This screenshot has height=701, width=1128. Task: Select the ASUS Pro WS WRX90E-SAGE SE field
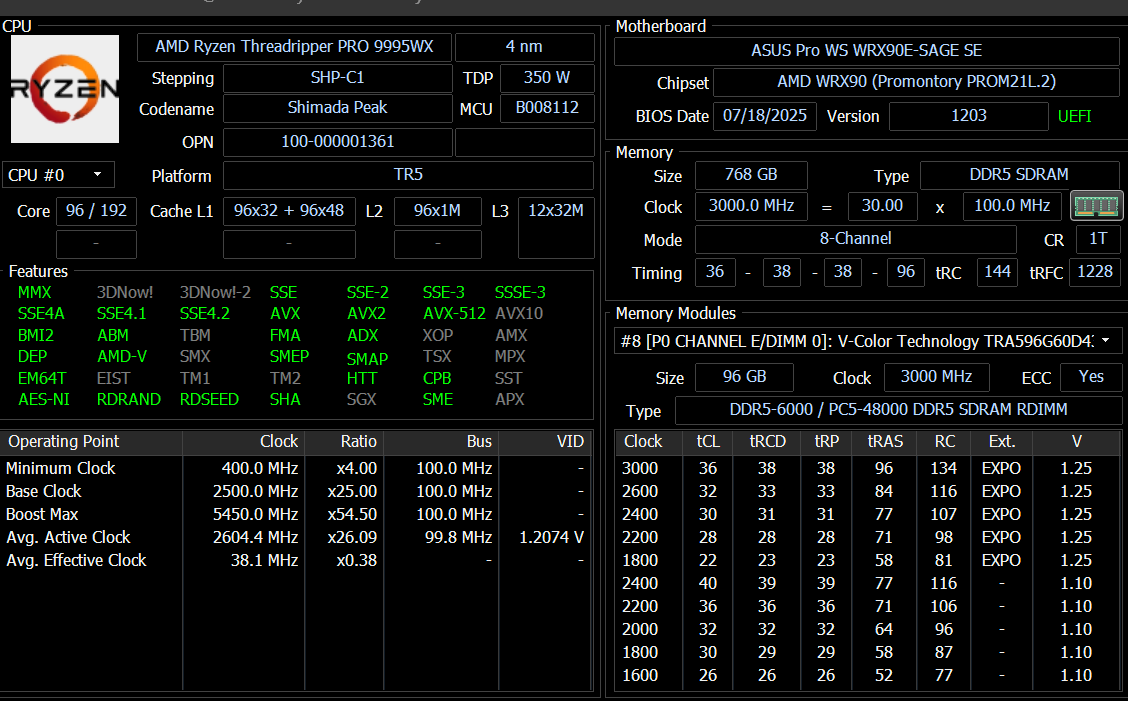pyautogui.click(x=866, y=50)
